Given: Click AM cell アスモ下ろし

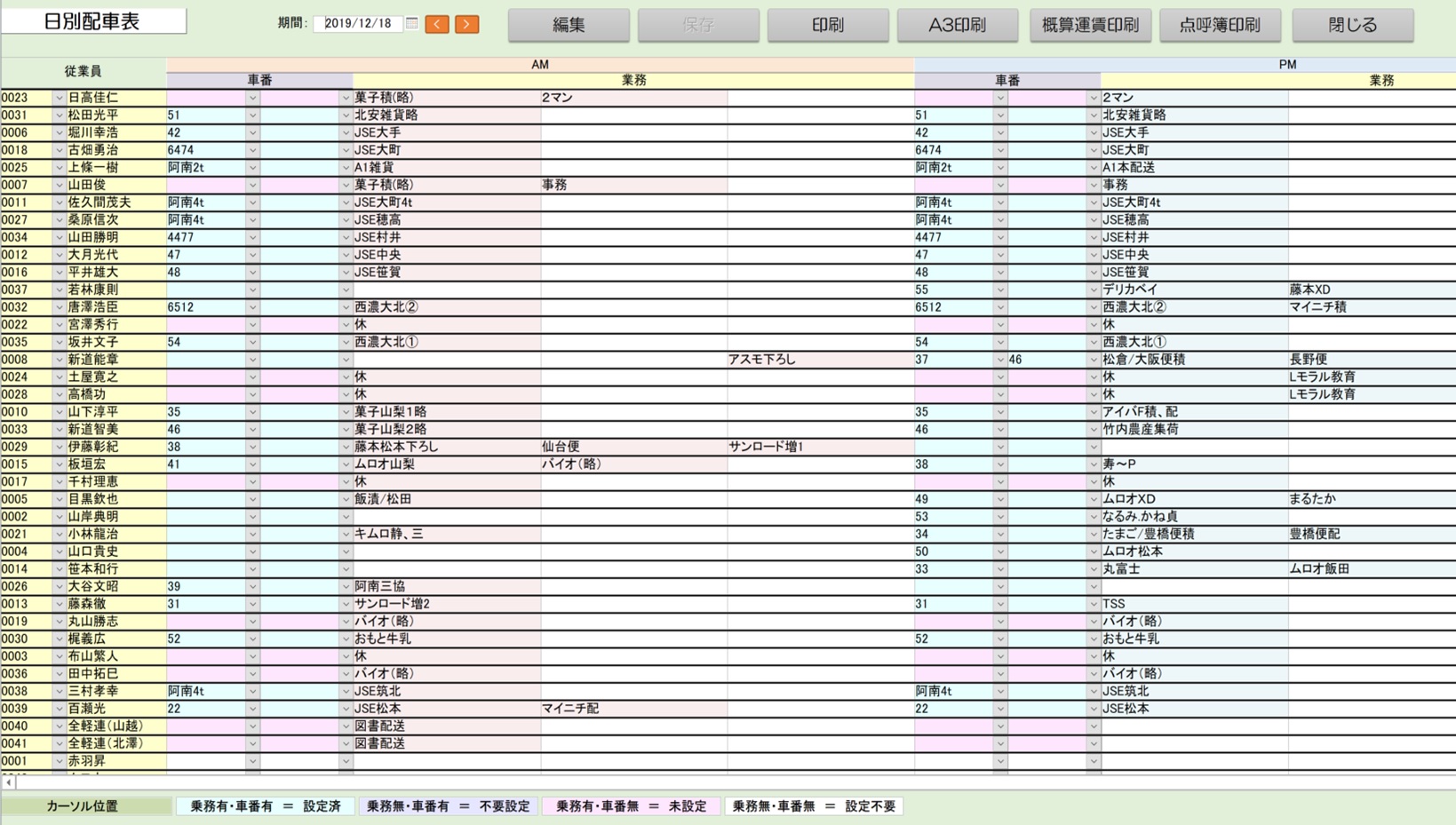Looking at the screenshot, I should 821,360.
